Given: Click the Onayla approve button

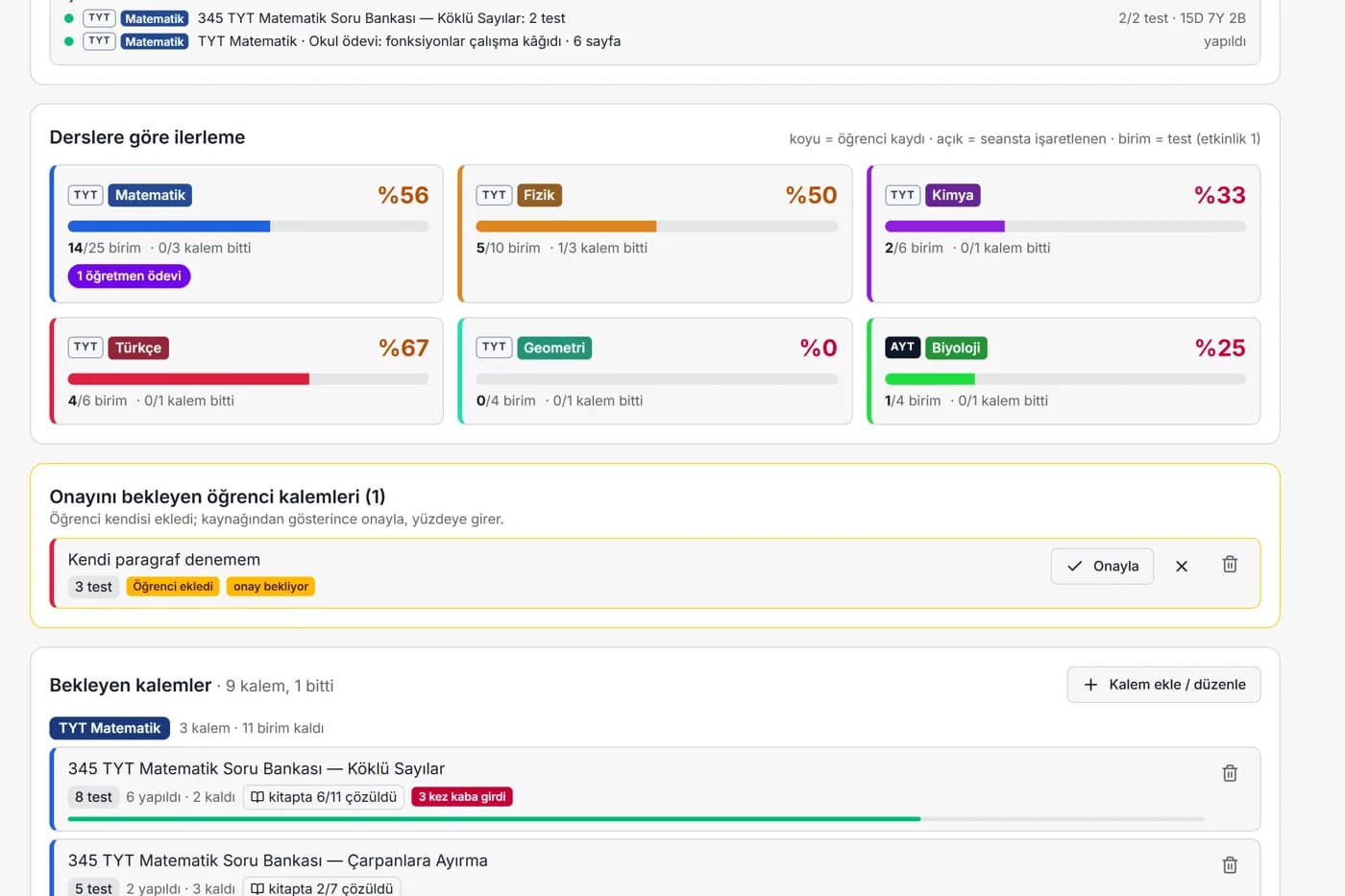Looking at the screenshot, I should (x=1102, y=566).
